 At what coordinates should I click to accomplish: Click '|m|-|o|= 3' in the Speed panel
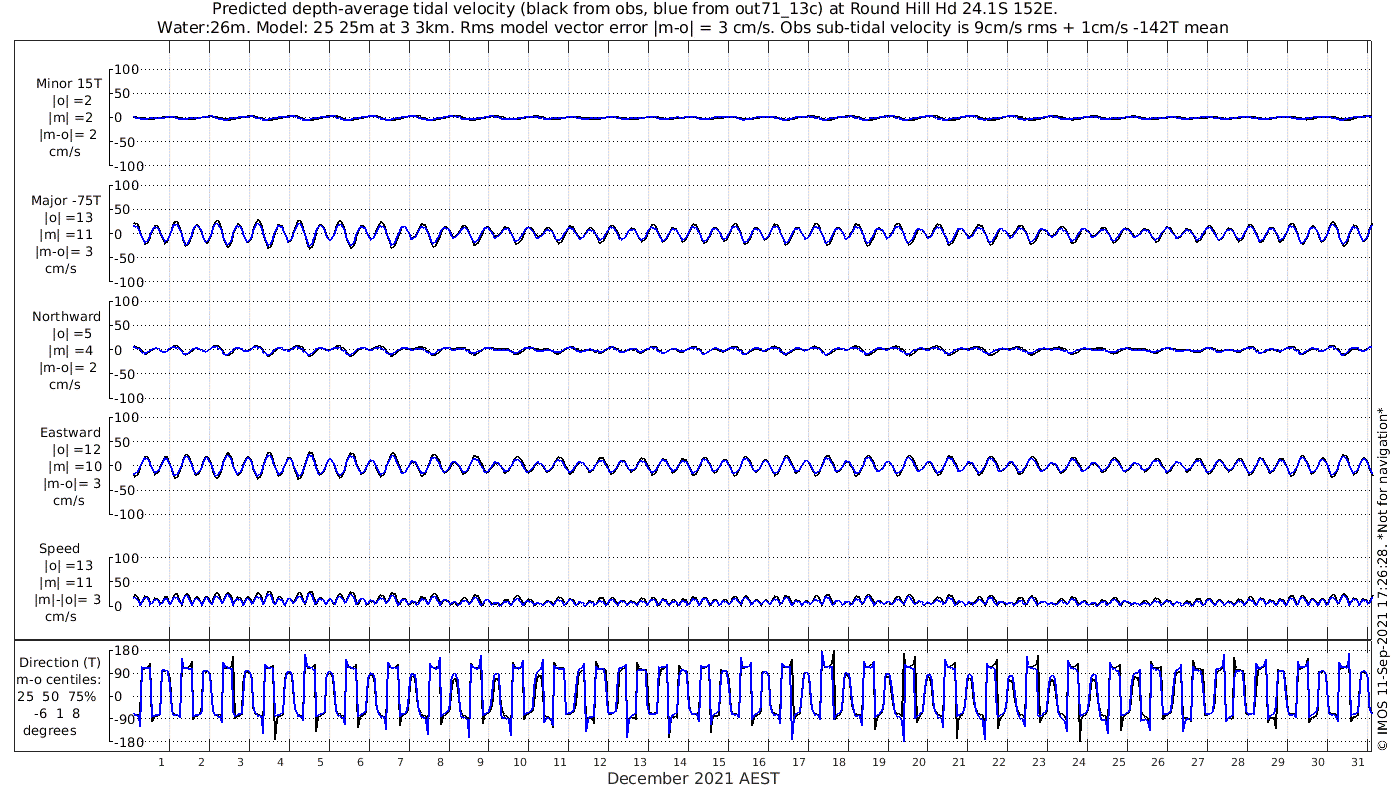pyautogui.click(x=68, y=600)
